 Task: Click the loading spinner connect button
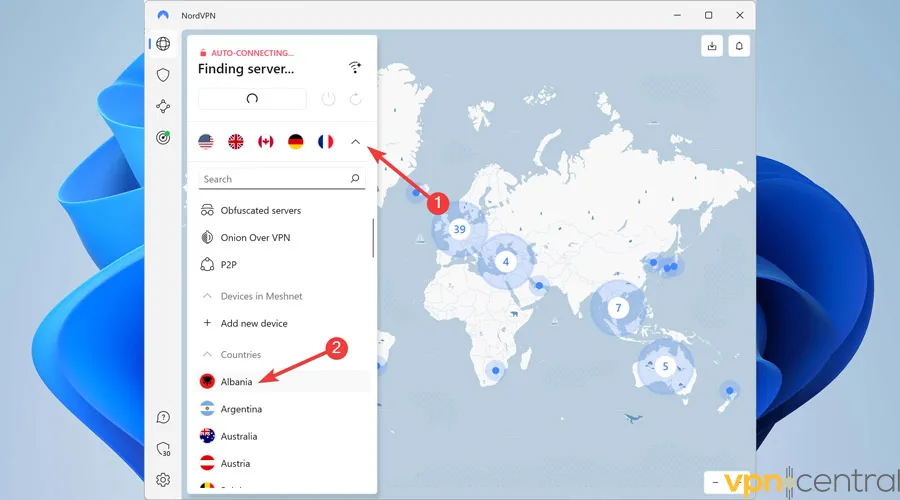(x=252, y=99)
